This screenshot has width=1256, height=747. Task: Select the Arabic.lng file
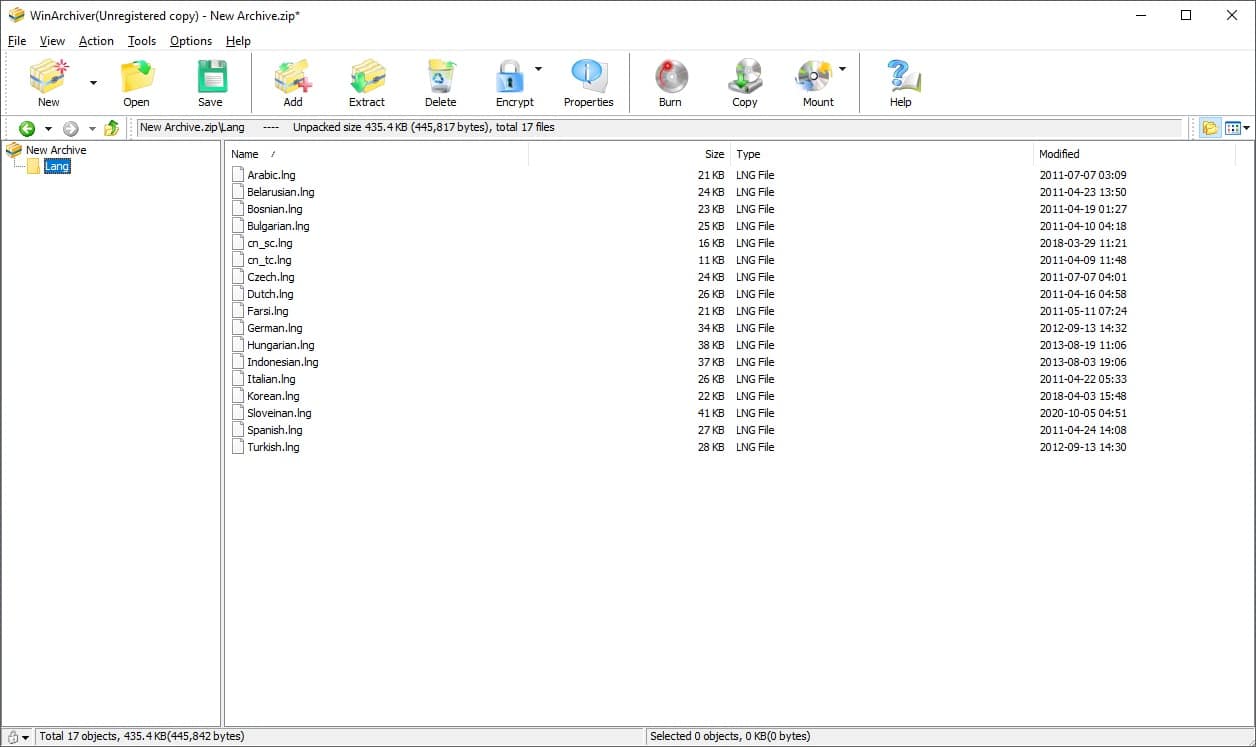tap(271, 175)
